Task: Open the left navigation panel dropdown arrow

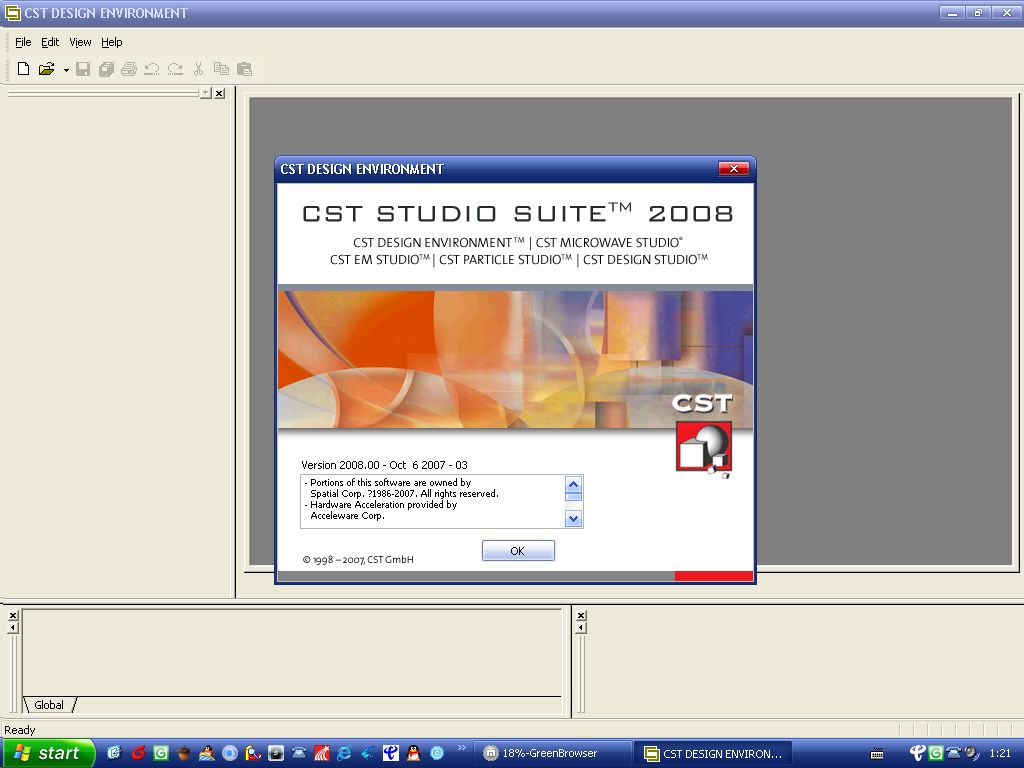Action: [x=206, y=93]
